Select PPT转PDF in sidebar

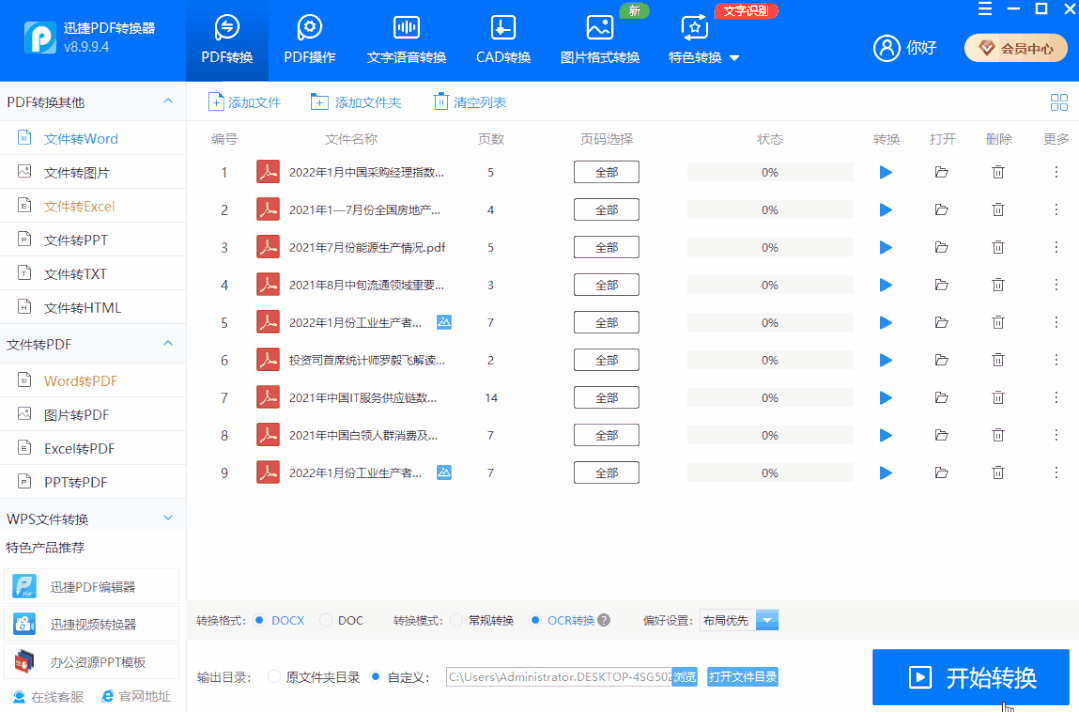point(93,482)
